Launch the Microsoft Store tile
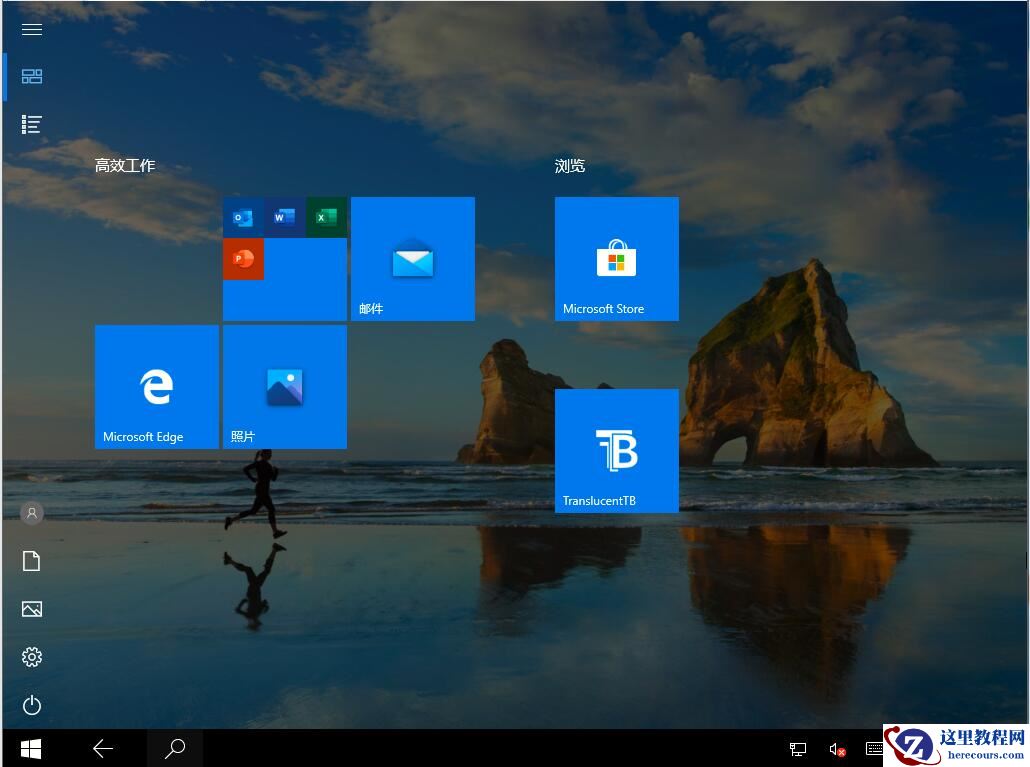Screen dimensions: 1030x767 click(616, 258)
